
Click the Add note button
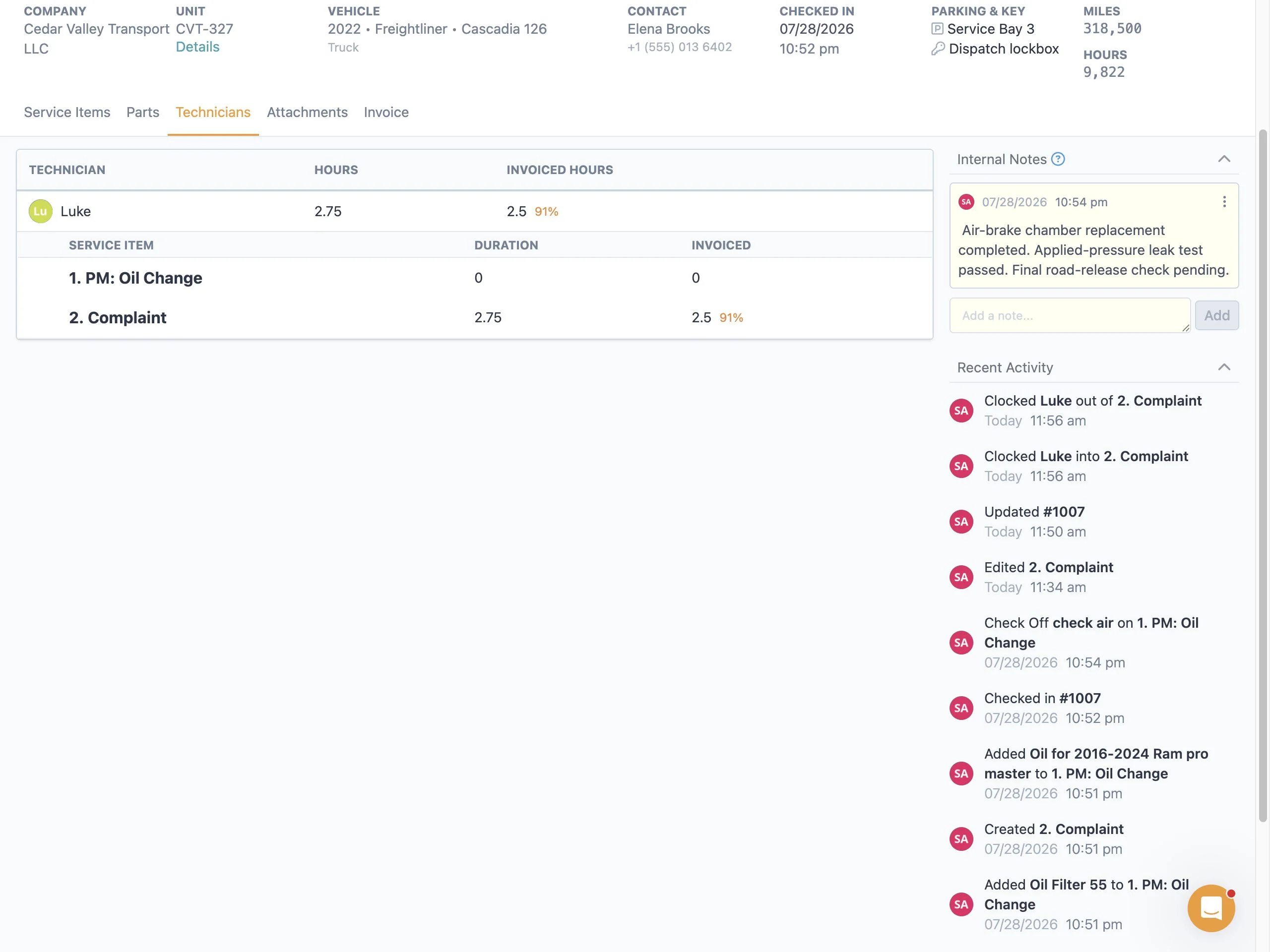click(1216, 316)
